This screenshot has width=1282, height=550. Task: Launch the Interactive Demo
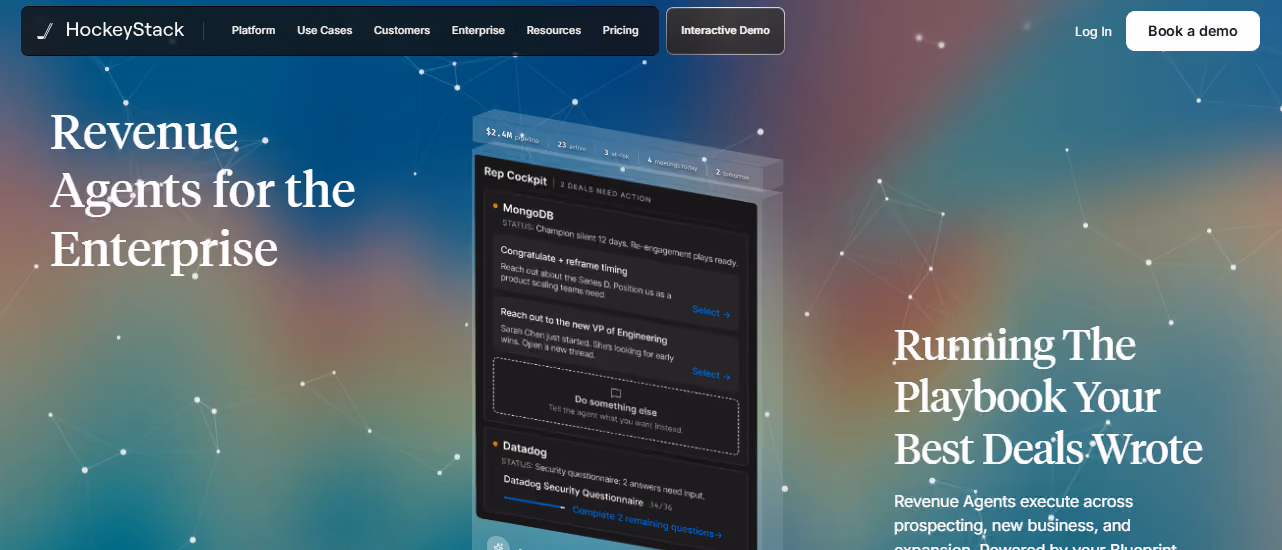725,31
